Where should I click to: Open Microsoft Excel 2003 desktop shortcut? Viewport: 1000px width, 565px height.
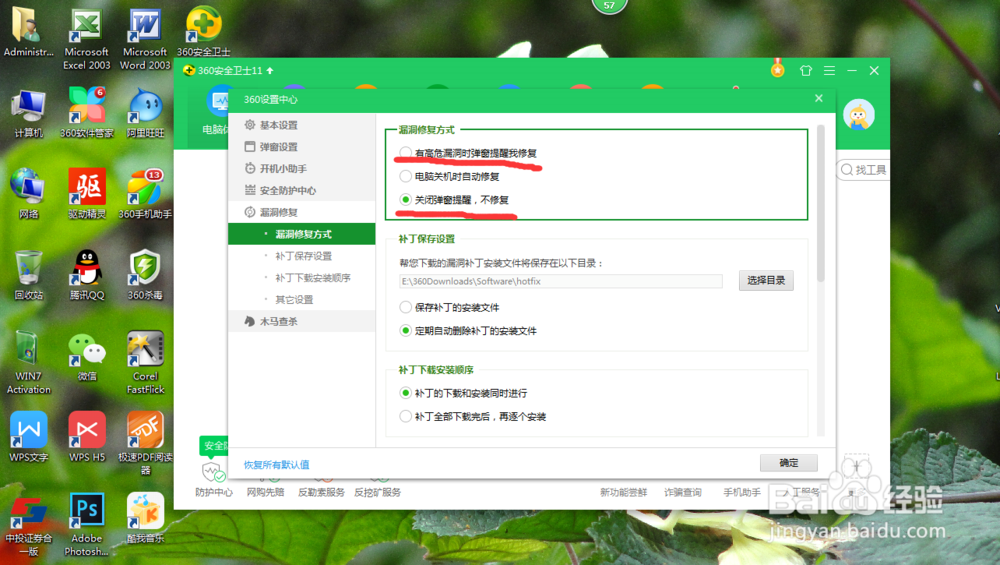point(87,38)
